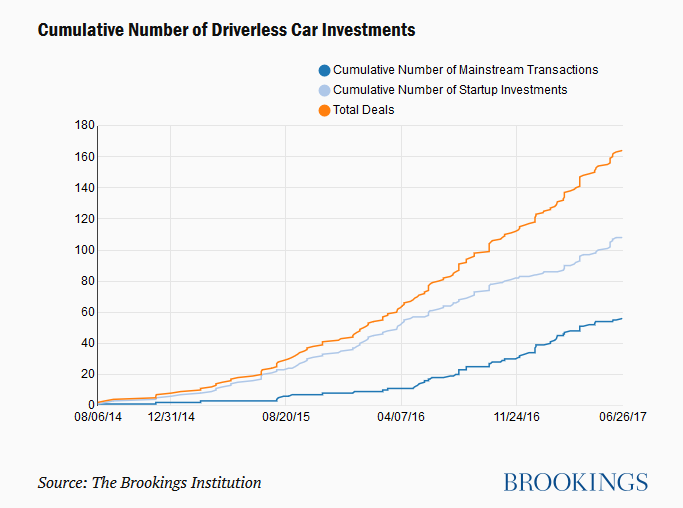Screen dimensions: 683x508
Task: Click the light blue Startup Investments legend dot
Action: pyautogui.click(x=323, y=90)
